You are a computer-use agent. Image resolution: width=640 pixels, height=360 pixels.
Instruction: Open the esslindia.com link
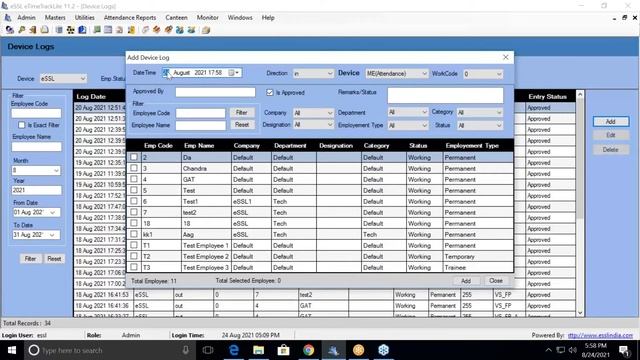tap(600, 335)
